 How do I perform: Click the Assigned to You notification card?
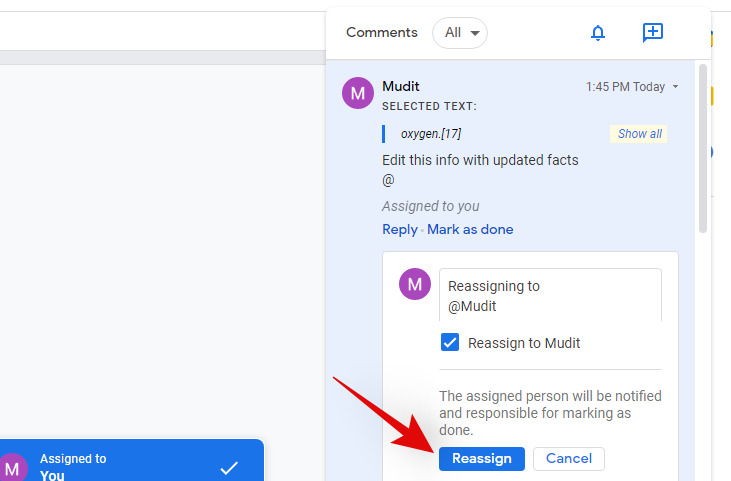tap(120, 465)
